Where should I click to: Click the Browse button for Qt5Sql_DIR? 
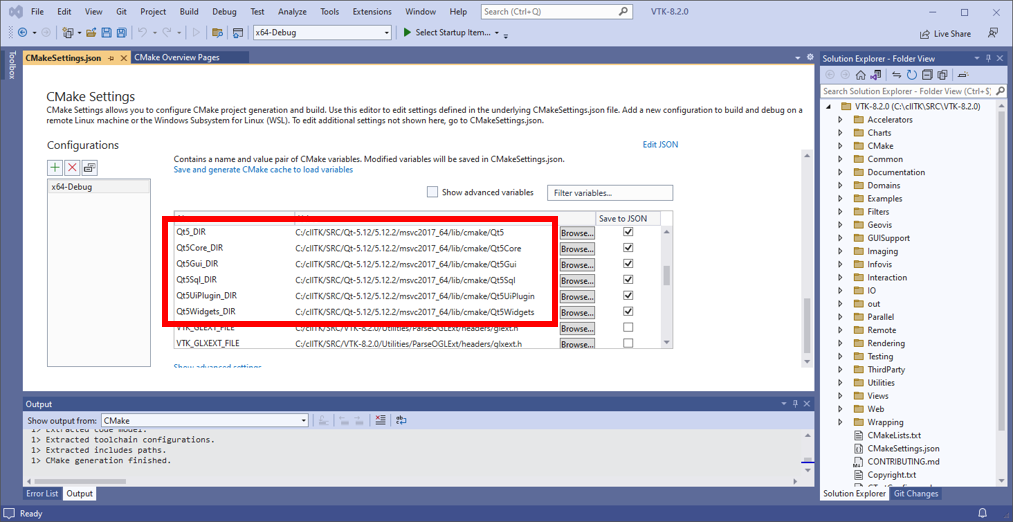(x=576, y=280)
